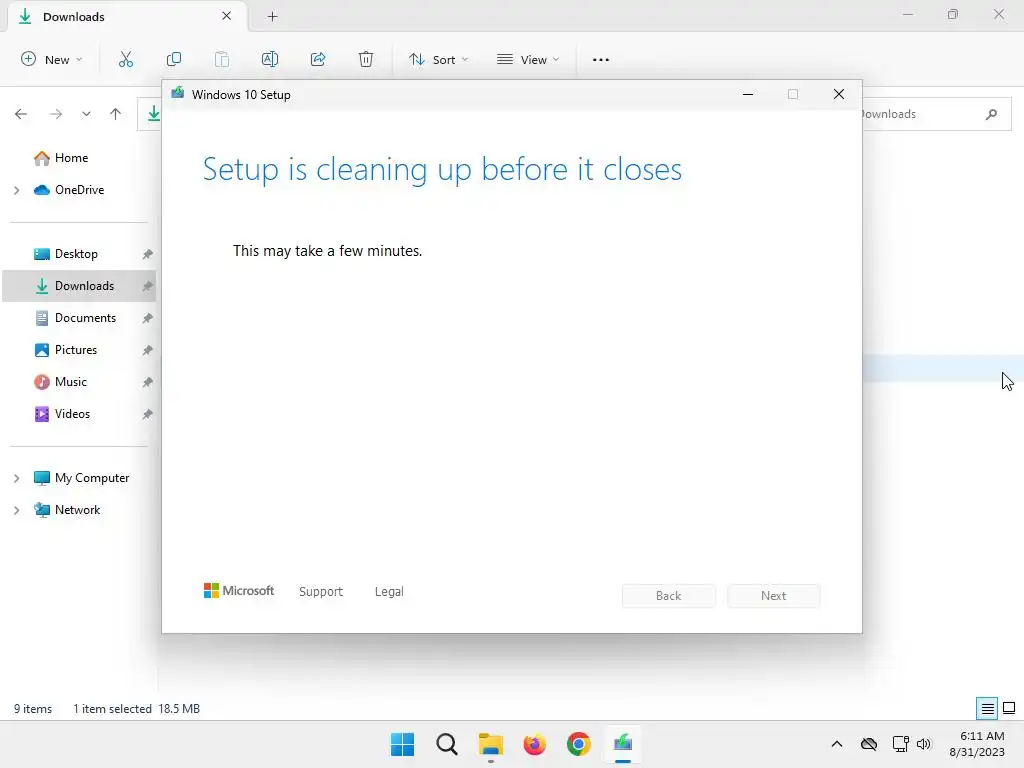Click the OneDrive tray icon
1024x768 pixels.
click(x=869, y=744)
